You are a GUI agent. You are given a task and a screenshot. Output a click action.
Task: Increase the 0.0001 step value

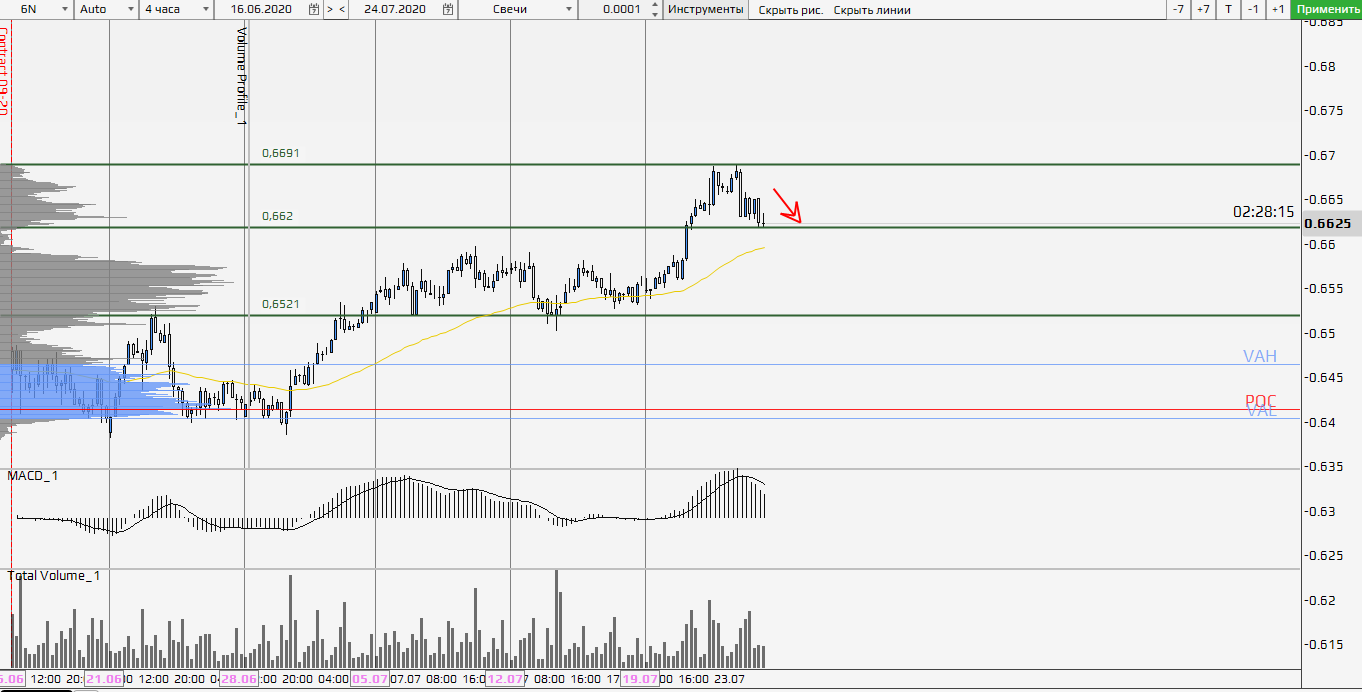pyautogui.click(x=654, y=5)
